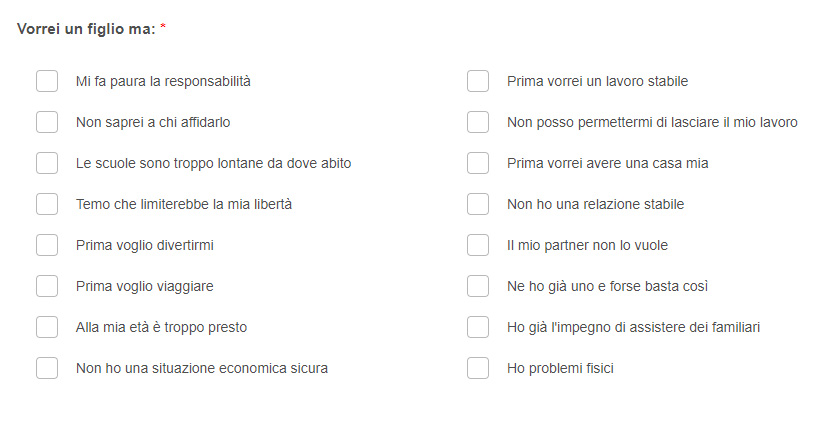
Task: Tick the 'Non saprei a chi affidarlo' checkbox
Action: point(47,122)
